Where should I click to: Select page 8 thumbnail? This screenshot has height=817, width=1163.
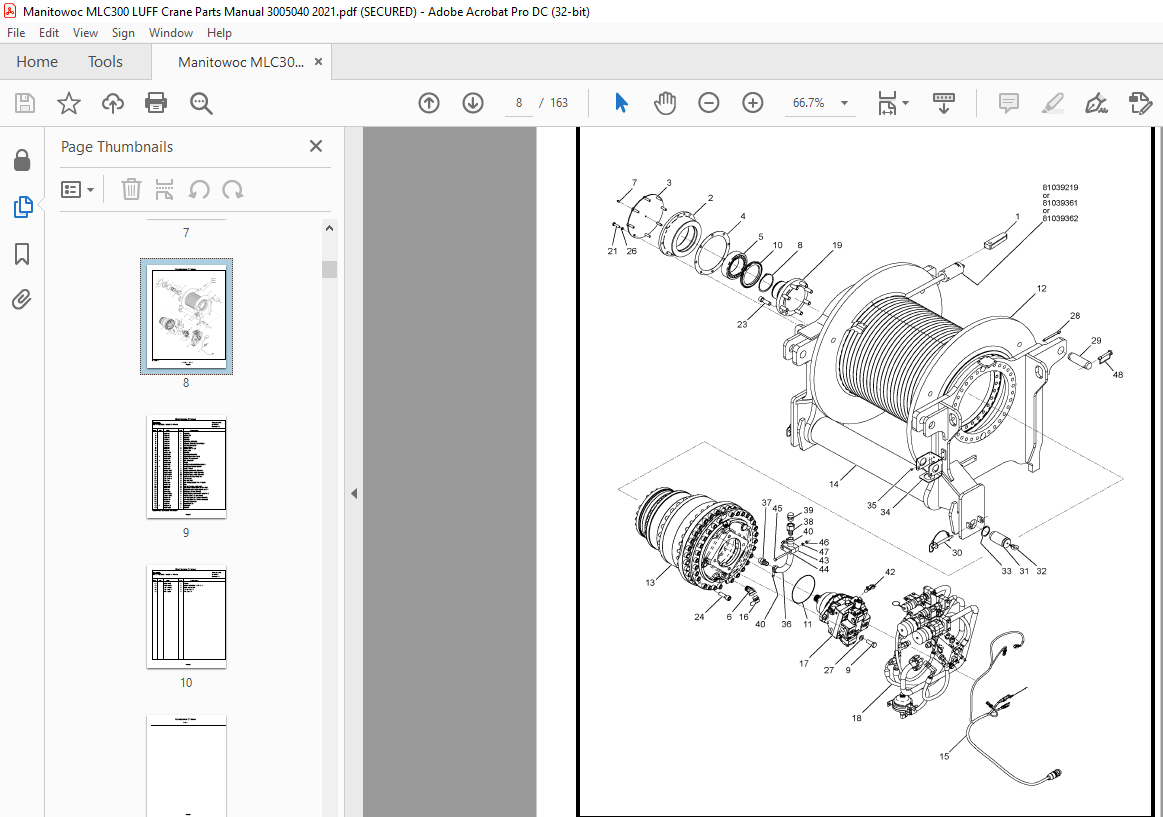(x=186, y=317)
